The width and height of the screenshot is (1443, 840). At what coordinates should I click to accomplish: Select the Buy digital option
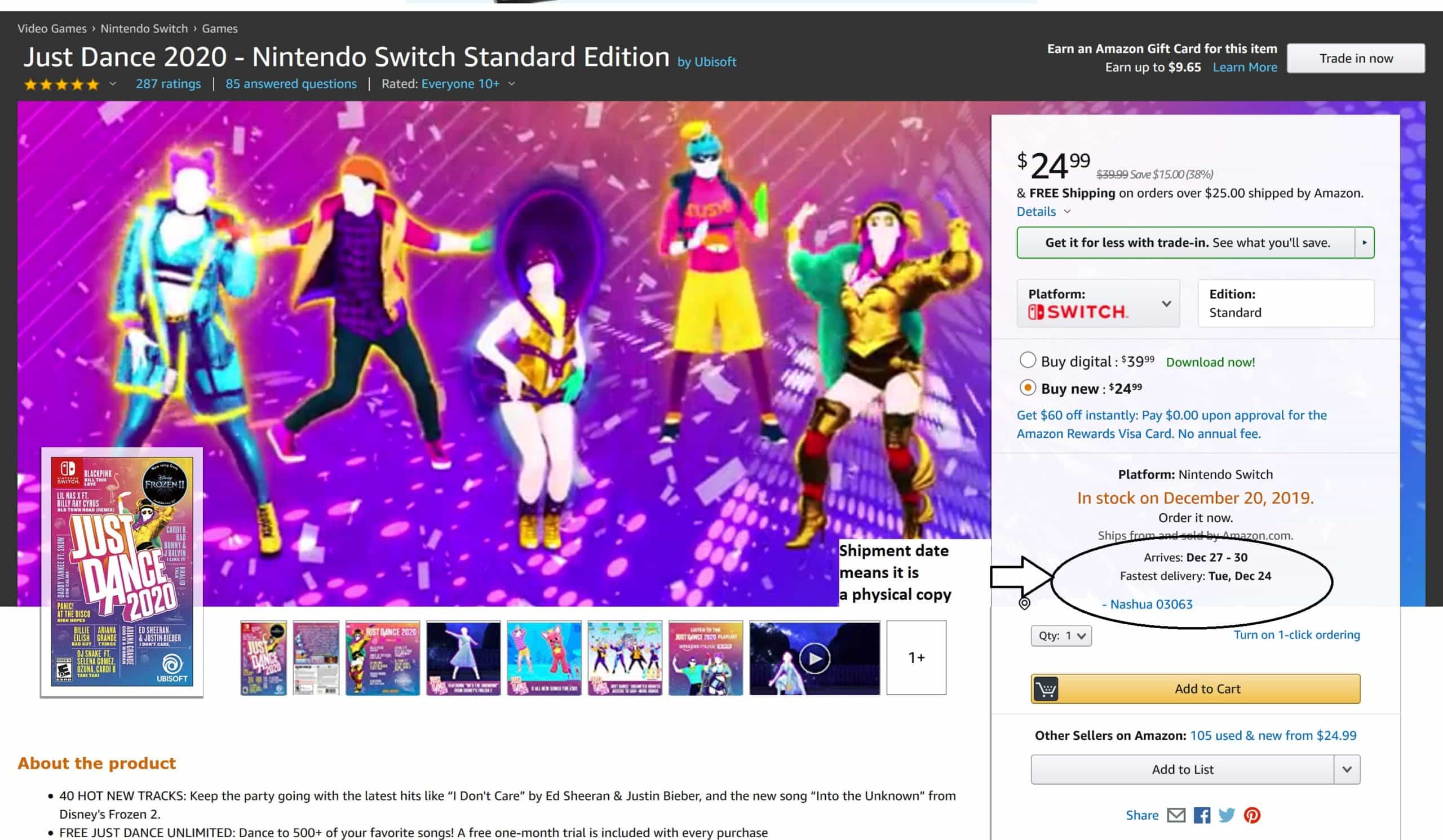pos(1028,361)
